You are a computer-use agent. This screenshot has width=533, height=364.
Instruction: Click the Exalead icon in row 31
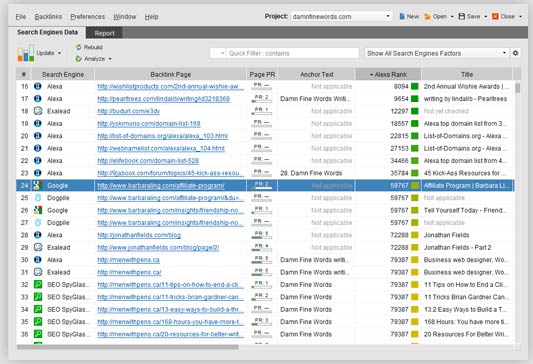point(38,272)
